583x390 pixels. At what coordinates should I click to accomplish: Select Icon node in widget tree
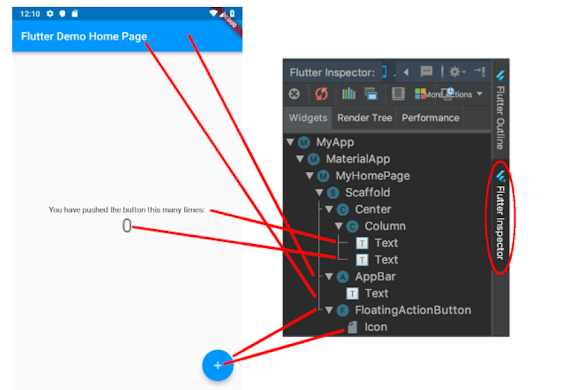[x=376, y=327]
